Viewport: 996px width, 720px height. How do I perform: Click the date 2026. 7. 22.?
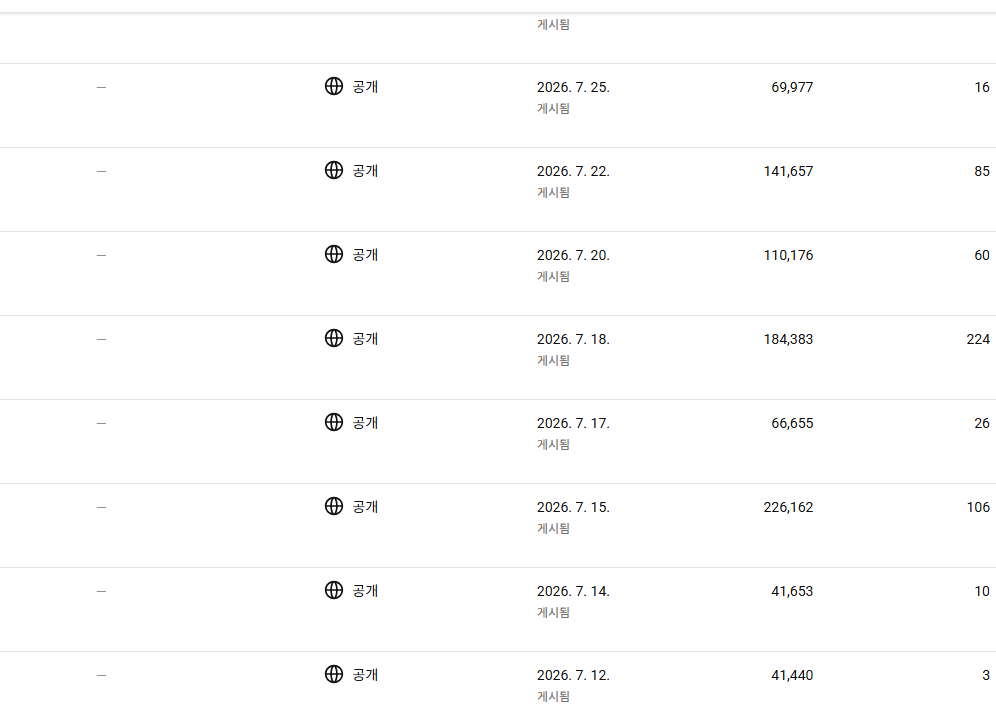pyautogui.click(x=573, y=172)
